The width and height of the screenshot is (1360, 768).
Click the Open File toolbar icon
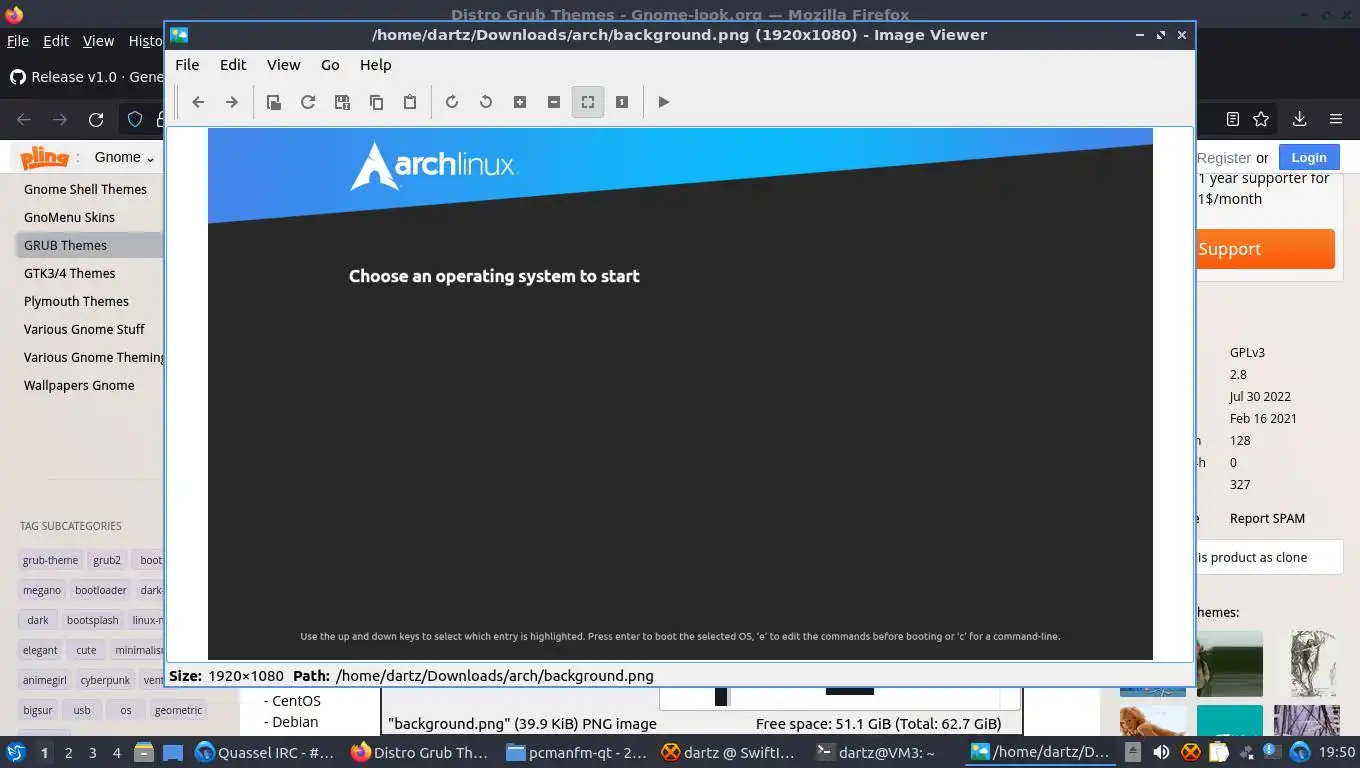tap(273, 102)
